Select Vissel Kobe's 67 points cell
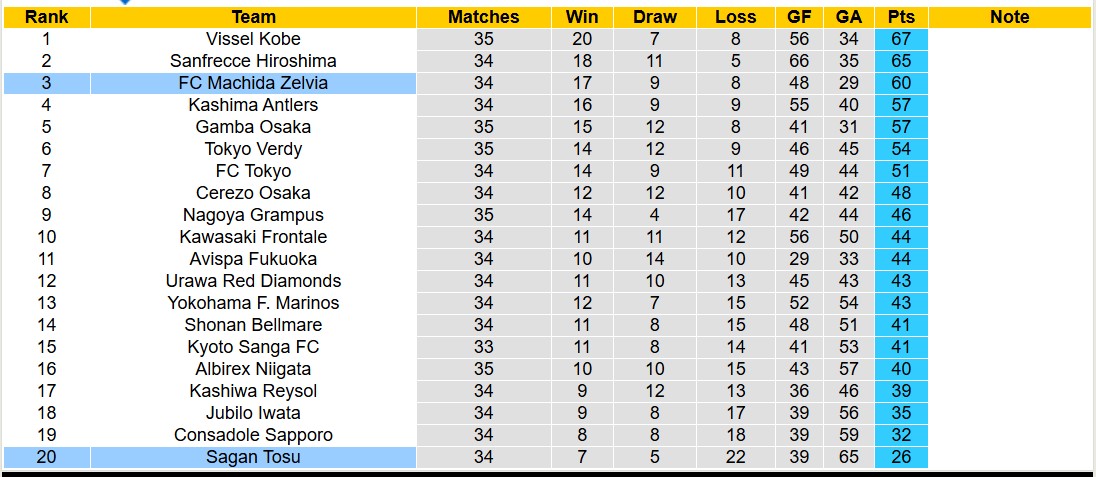 [x=900, y=39]
